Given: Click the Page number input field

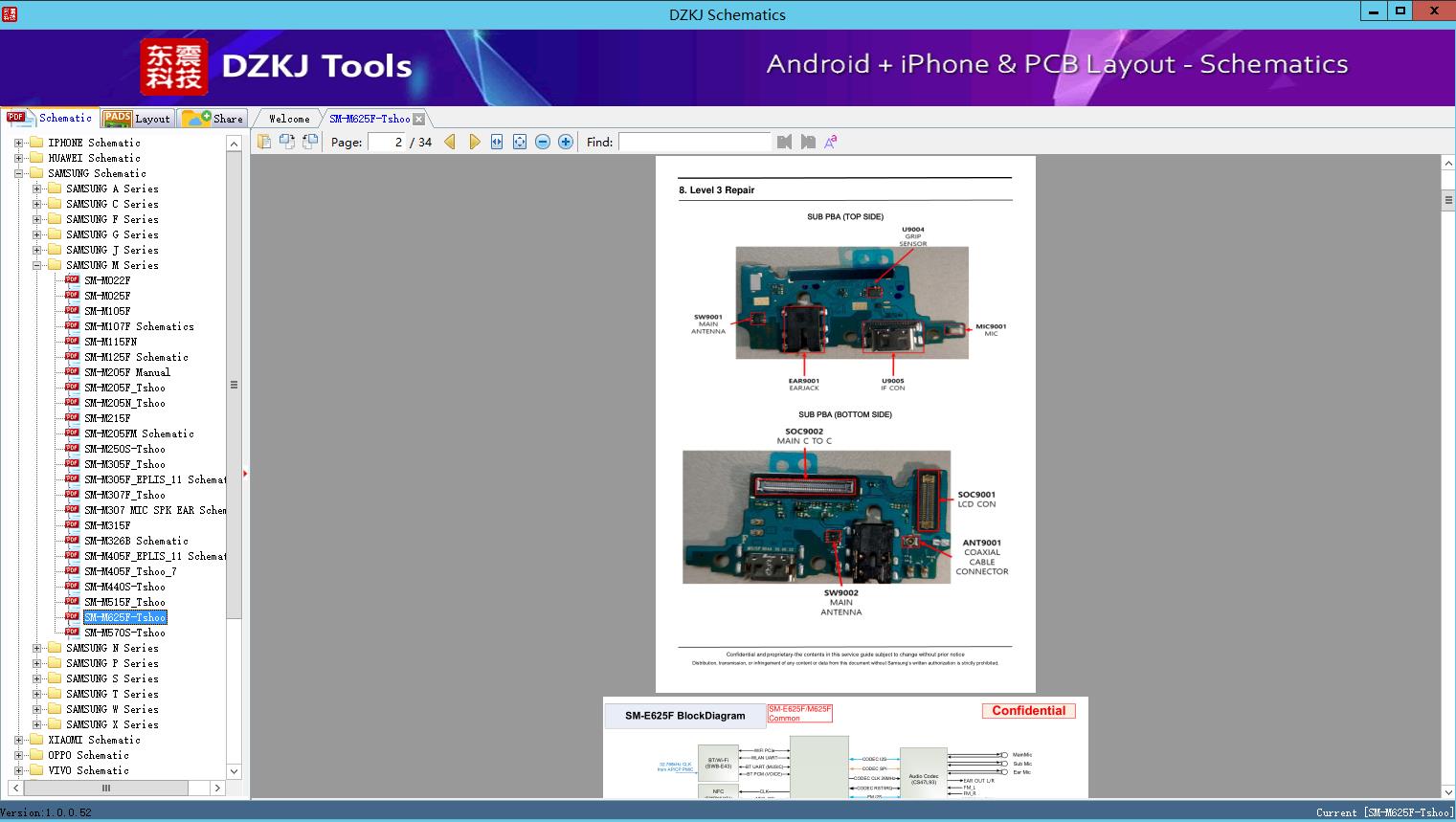Looking at the screenshot, I should [387, 142].
